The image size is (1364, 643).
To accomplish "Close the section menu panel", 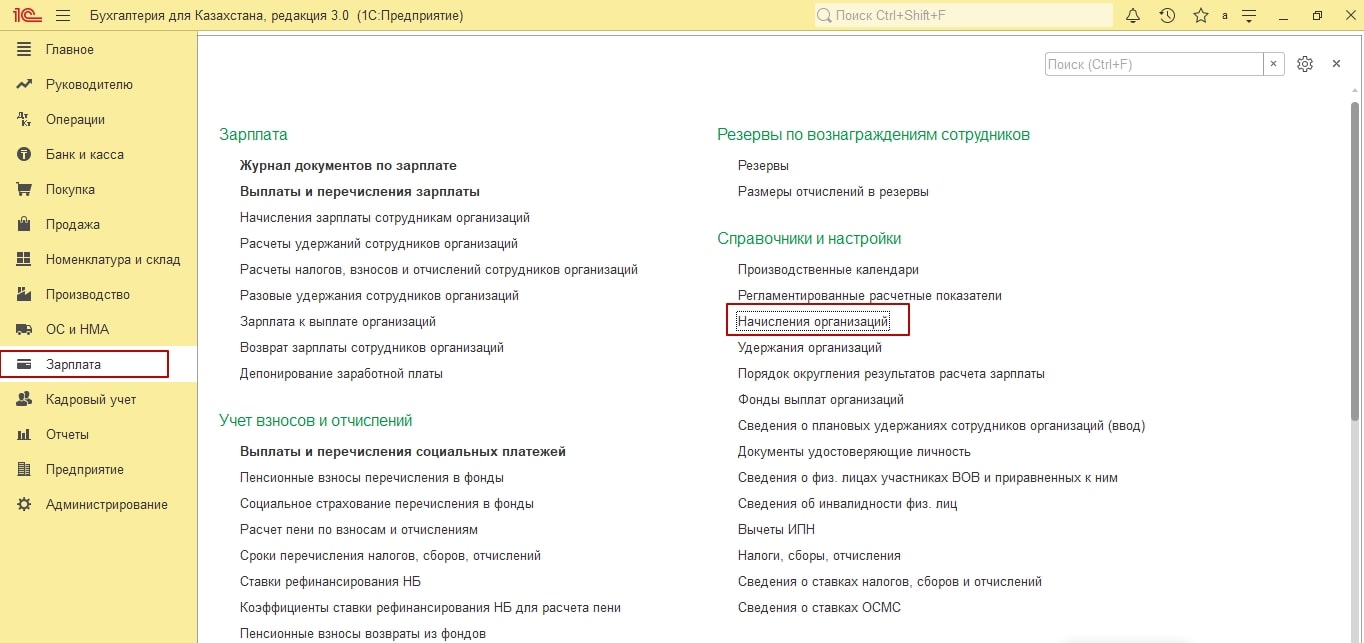I will tap(1336, 64).
